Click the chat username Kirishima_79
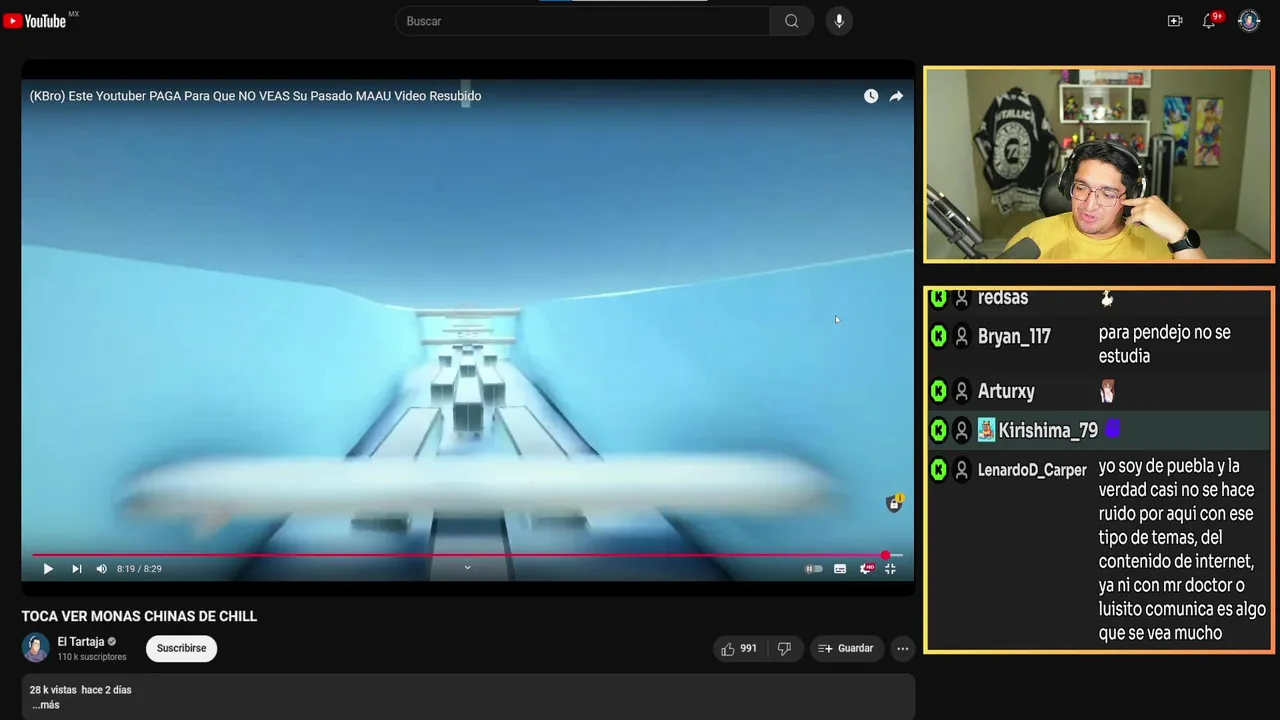This screenshot has width=1280, height=720. point(1048,431)
